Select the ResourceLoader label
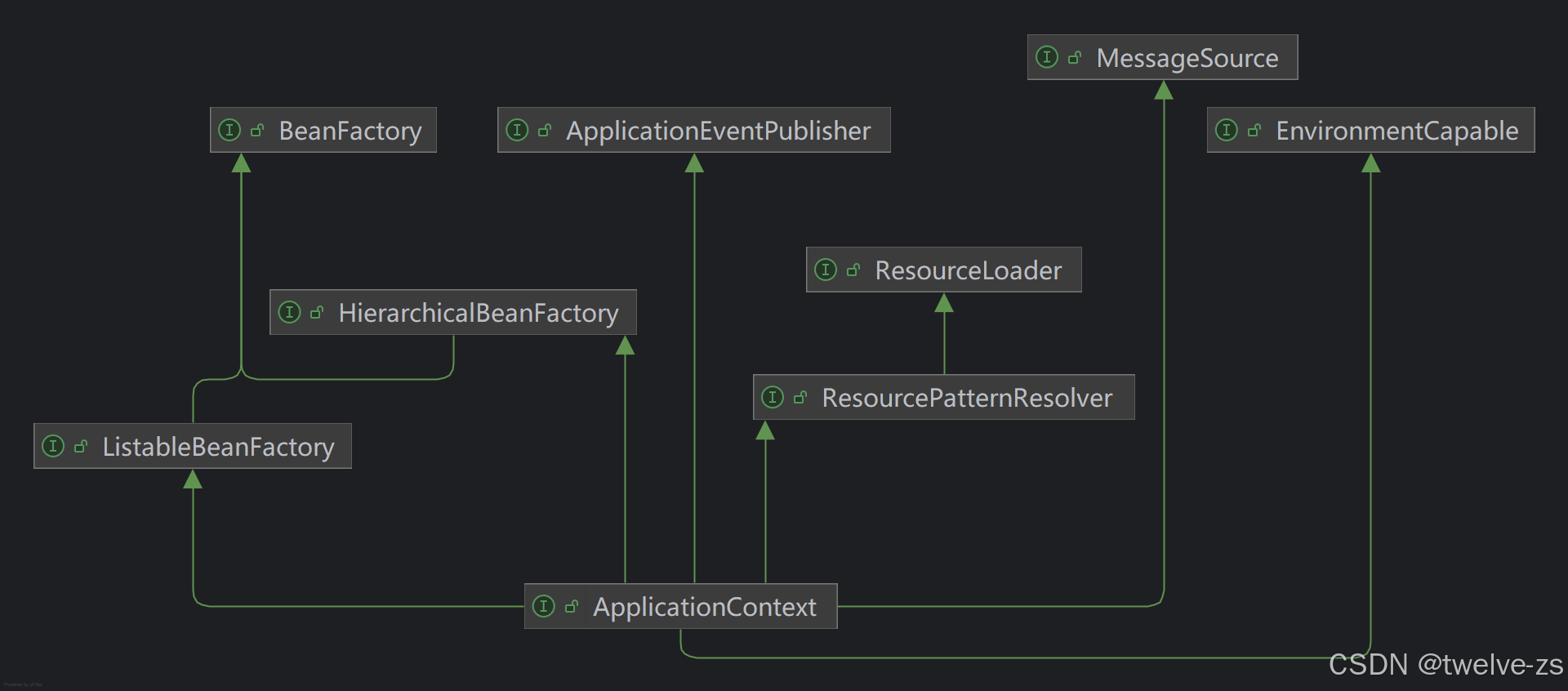This screenshot has height=691, width=1568. point(969,270)
